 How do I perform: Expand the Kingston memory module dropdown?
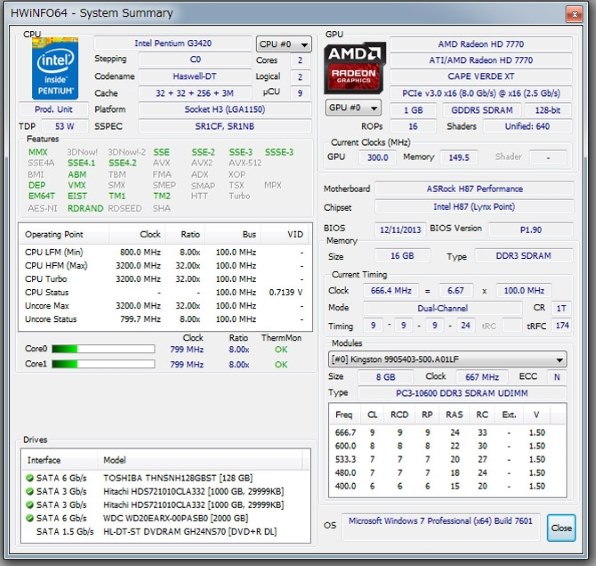click(447, 359)
